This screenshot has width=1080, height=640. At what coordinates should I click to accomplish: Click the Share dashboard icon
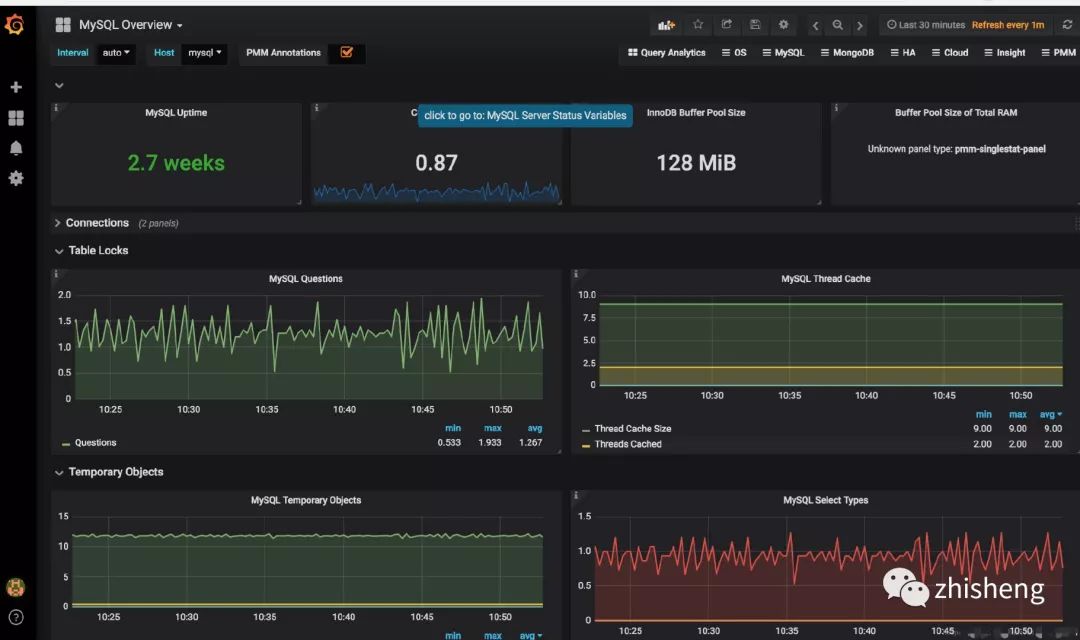(727, 25)
